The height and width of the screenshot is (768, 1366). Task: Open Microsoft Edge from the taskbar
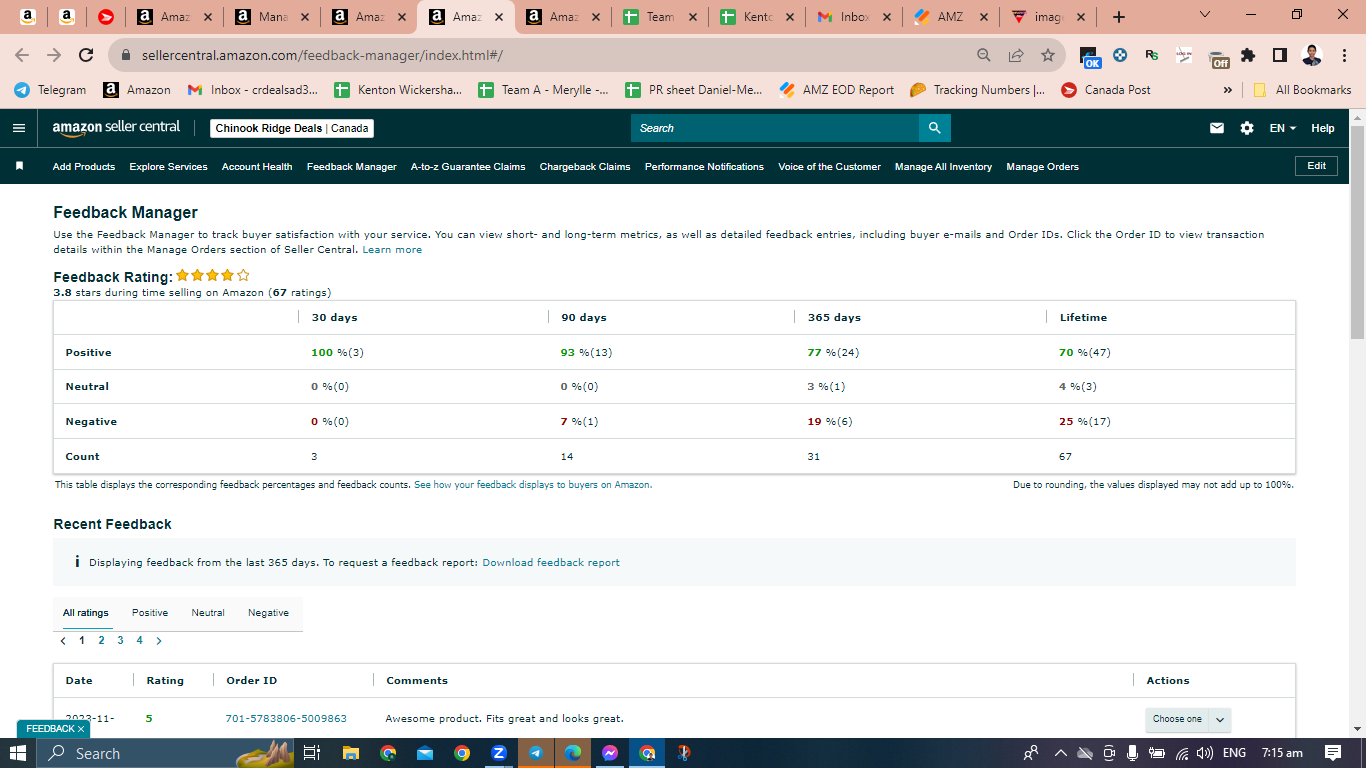pyautogui.click(x=572, y=753)
